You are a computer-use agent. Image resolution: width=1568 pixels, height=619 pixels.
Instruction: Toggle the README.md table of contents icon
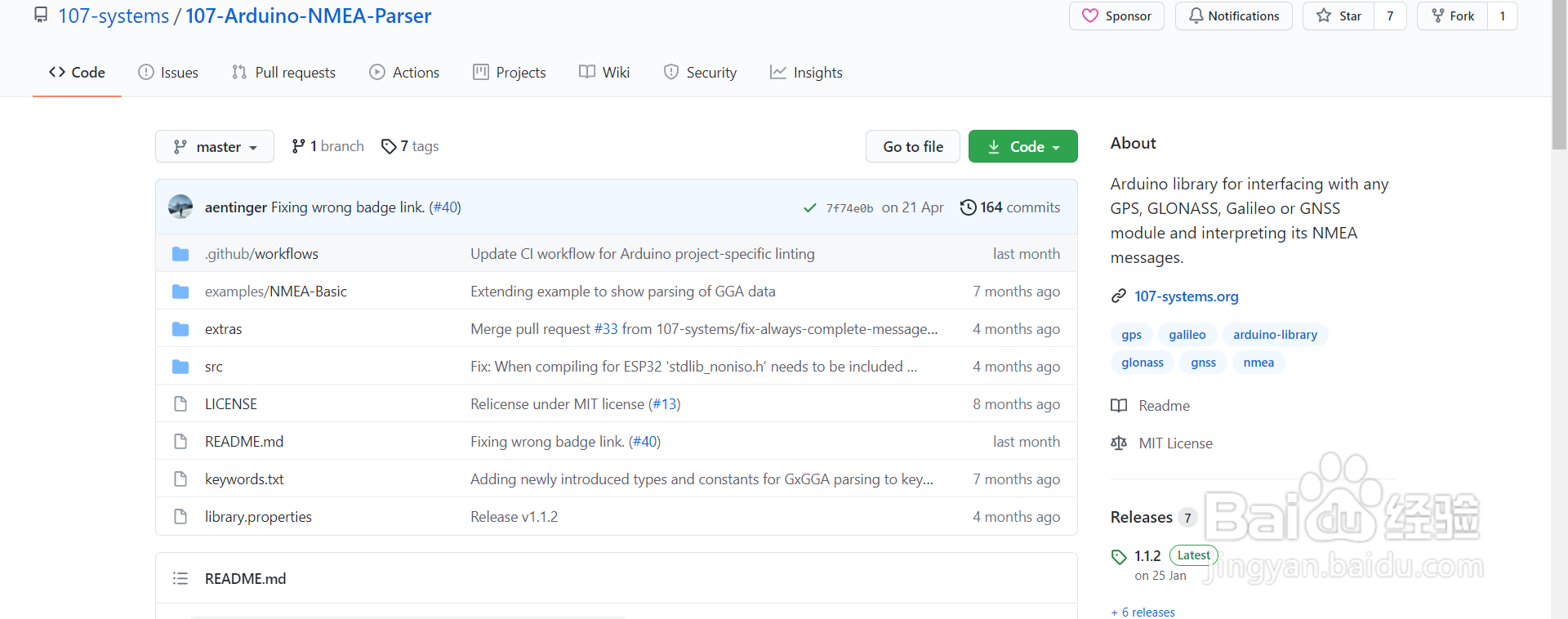[x=180, y=578]
